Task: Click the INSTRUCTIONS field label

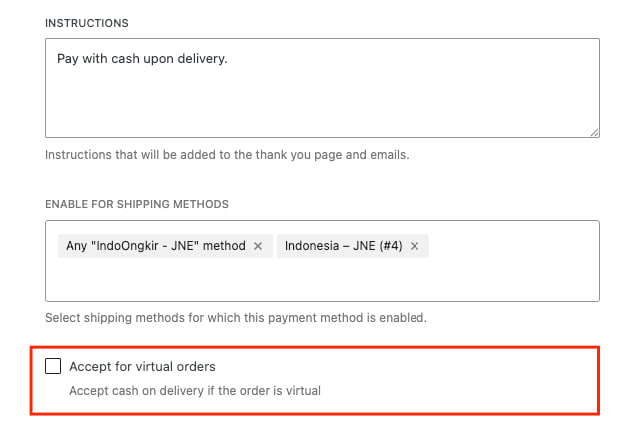Action: [x=86, y=22]
